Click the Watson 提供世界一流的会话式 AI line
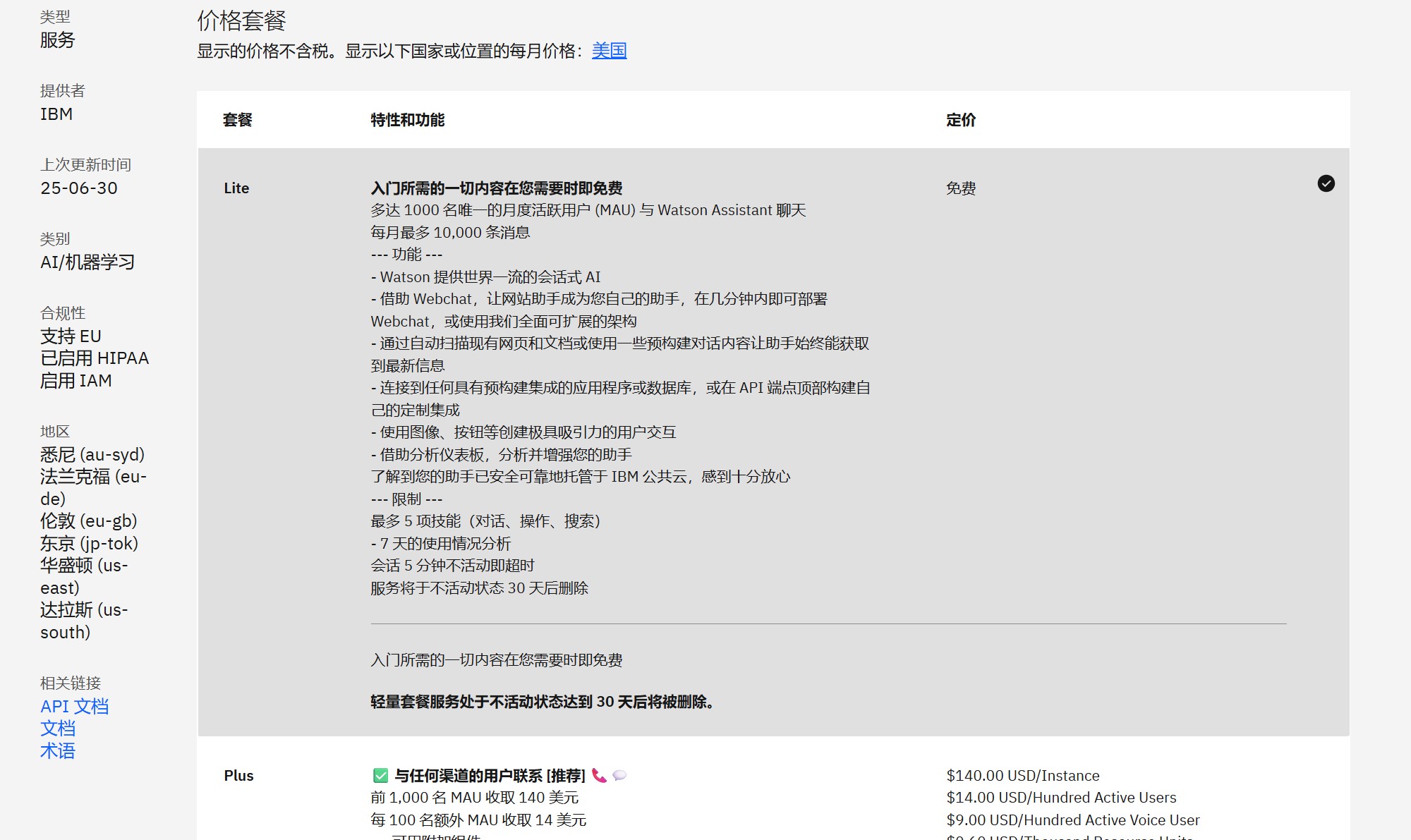Screen dimensions: 1411x840 tap(485, 277)
